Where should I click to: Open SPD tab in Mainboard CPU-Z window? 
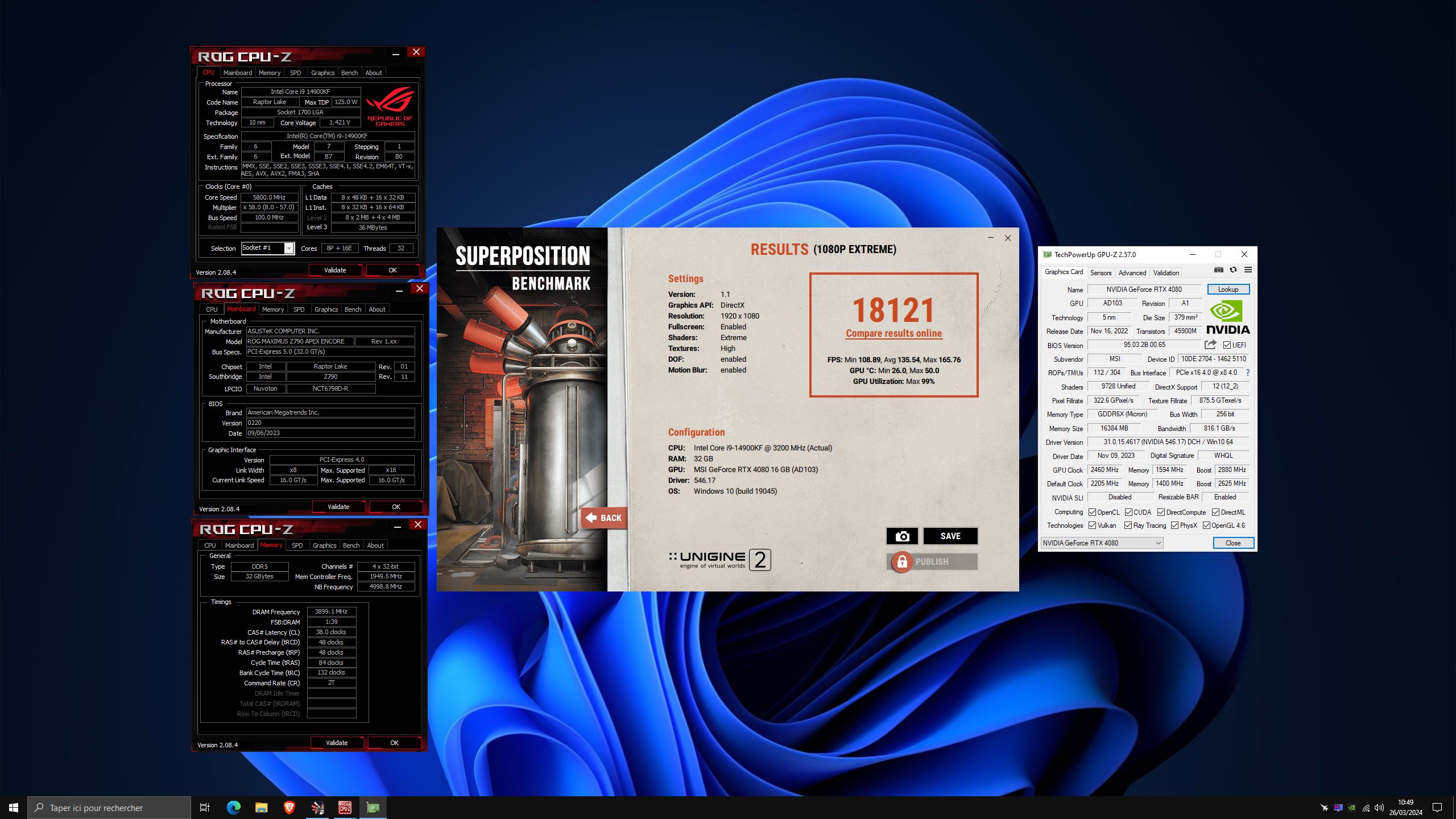point(299,309)
